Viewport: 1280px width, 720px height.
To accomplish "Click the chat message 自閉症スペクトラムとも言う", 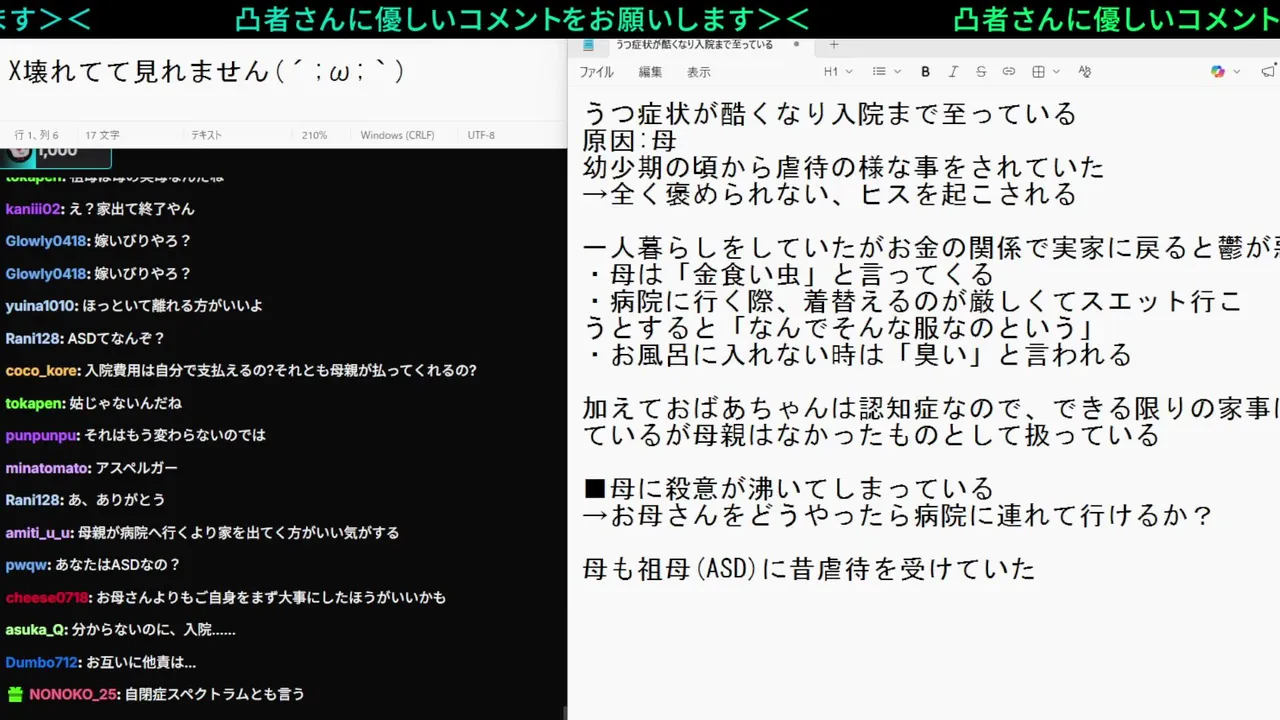I will (x=214, y=694).
